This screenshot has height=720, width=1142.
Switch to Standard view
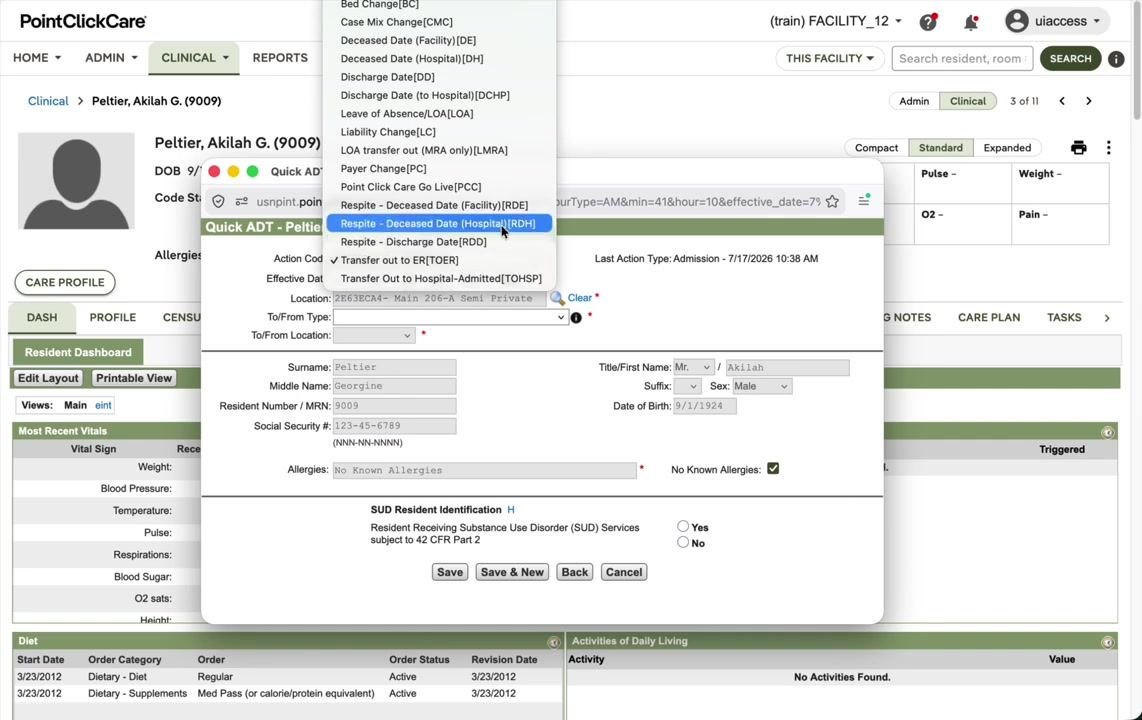940,148
